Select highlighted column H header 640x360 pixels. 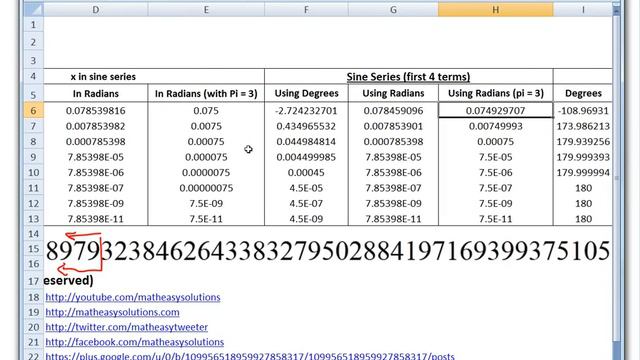496,10
